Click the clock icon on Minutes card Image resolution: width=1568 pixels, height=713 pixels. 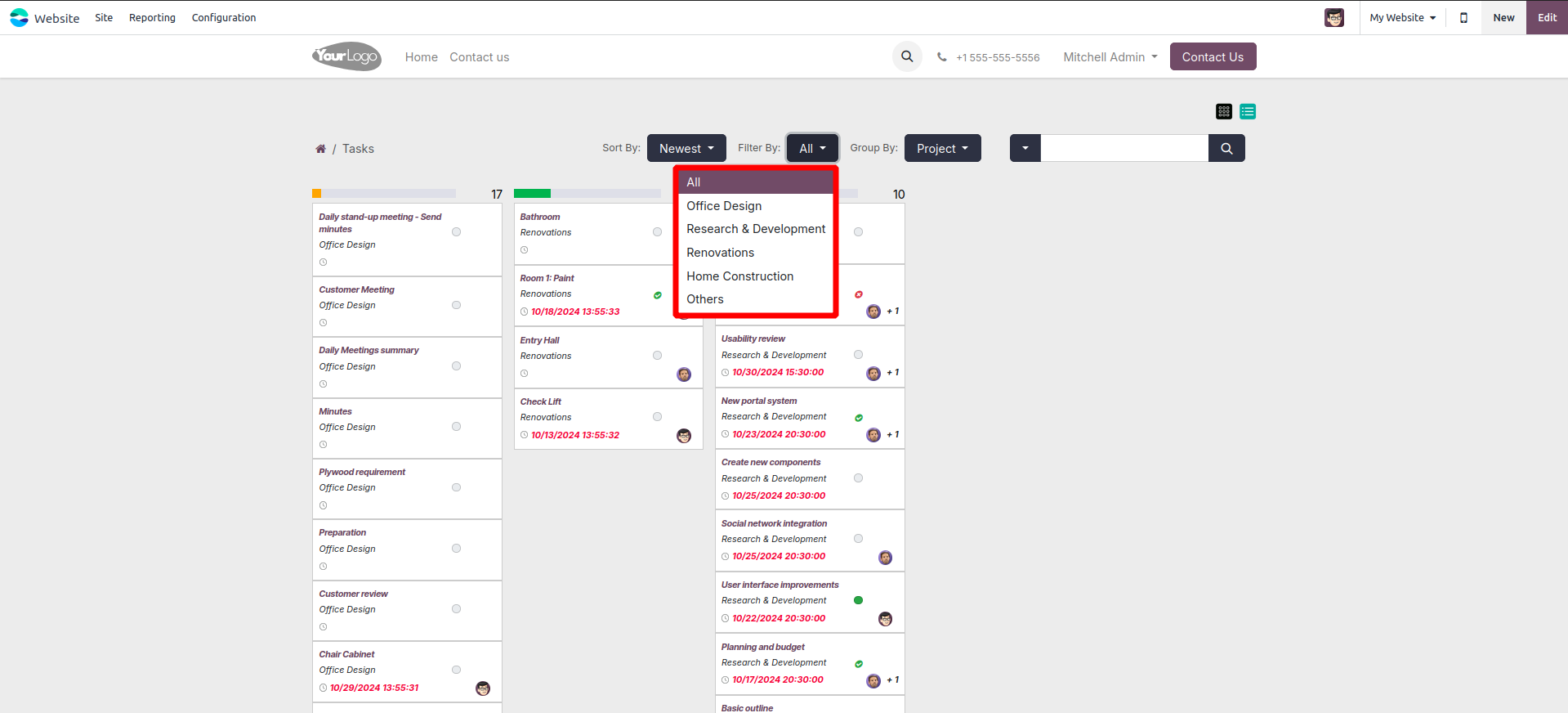point(324,445)
